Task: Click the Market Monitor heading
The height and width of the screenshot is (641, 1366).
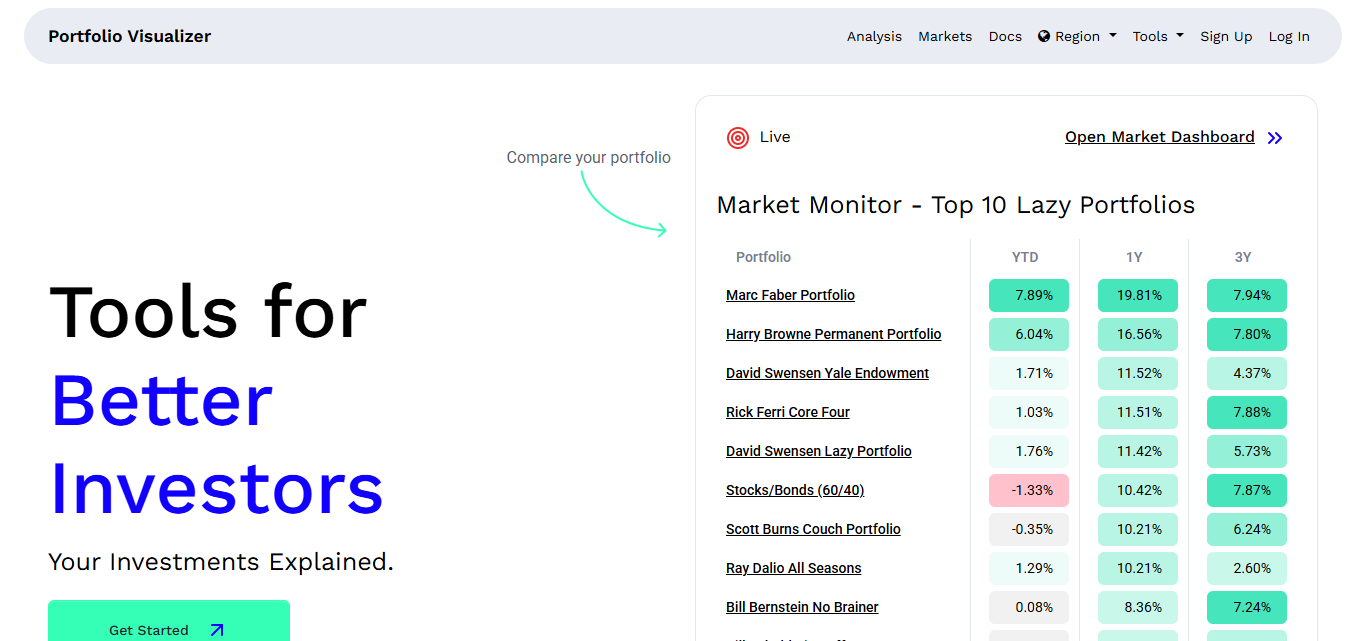Action: point(956,205)
